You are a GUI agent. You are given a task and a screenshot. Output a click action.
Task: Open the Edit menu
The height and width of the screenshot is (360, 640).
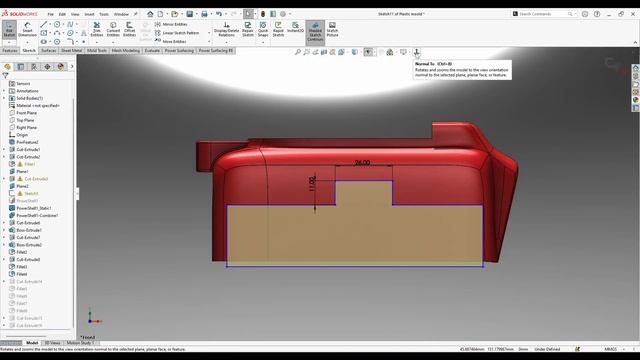[x=62, y=14]
